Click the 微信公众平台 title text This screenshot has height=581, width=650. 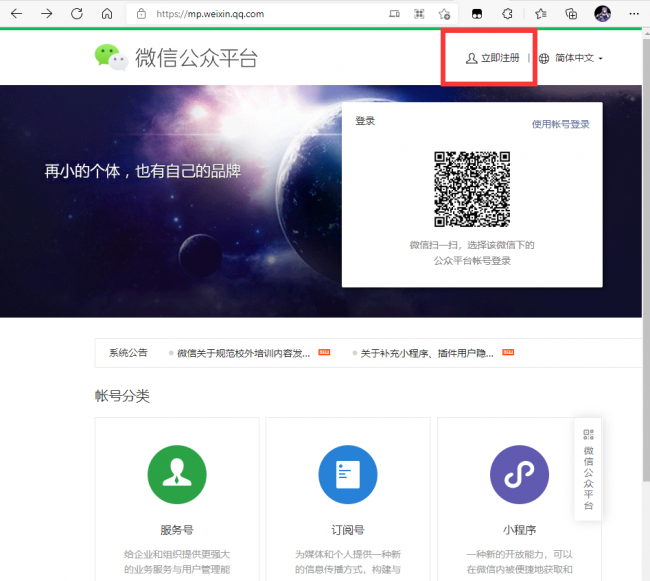196,58
